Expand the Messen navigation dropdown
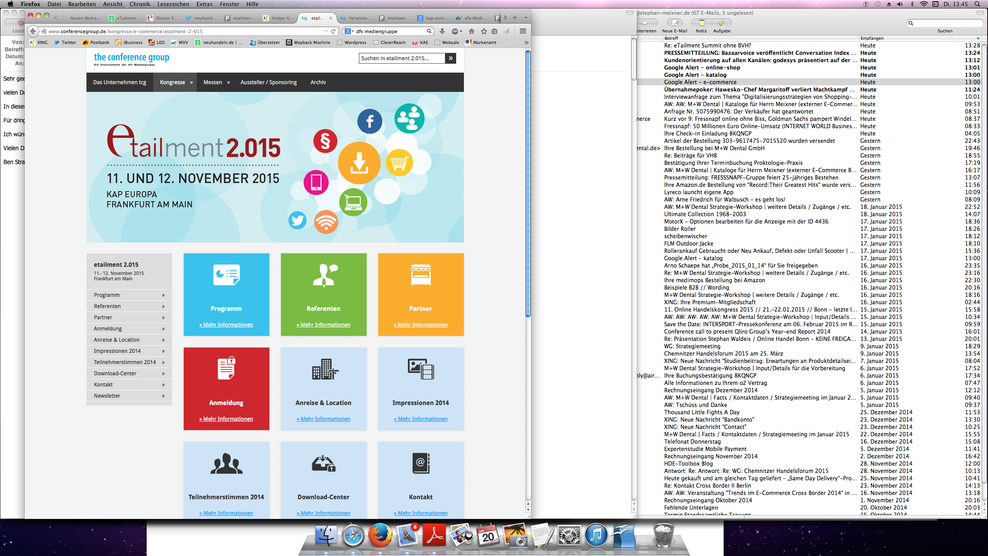This screenshot has width=988, height=556. click(x=228, y=83)
